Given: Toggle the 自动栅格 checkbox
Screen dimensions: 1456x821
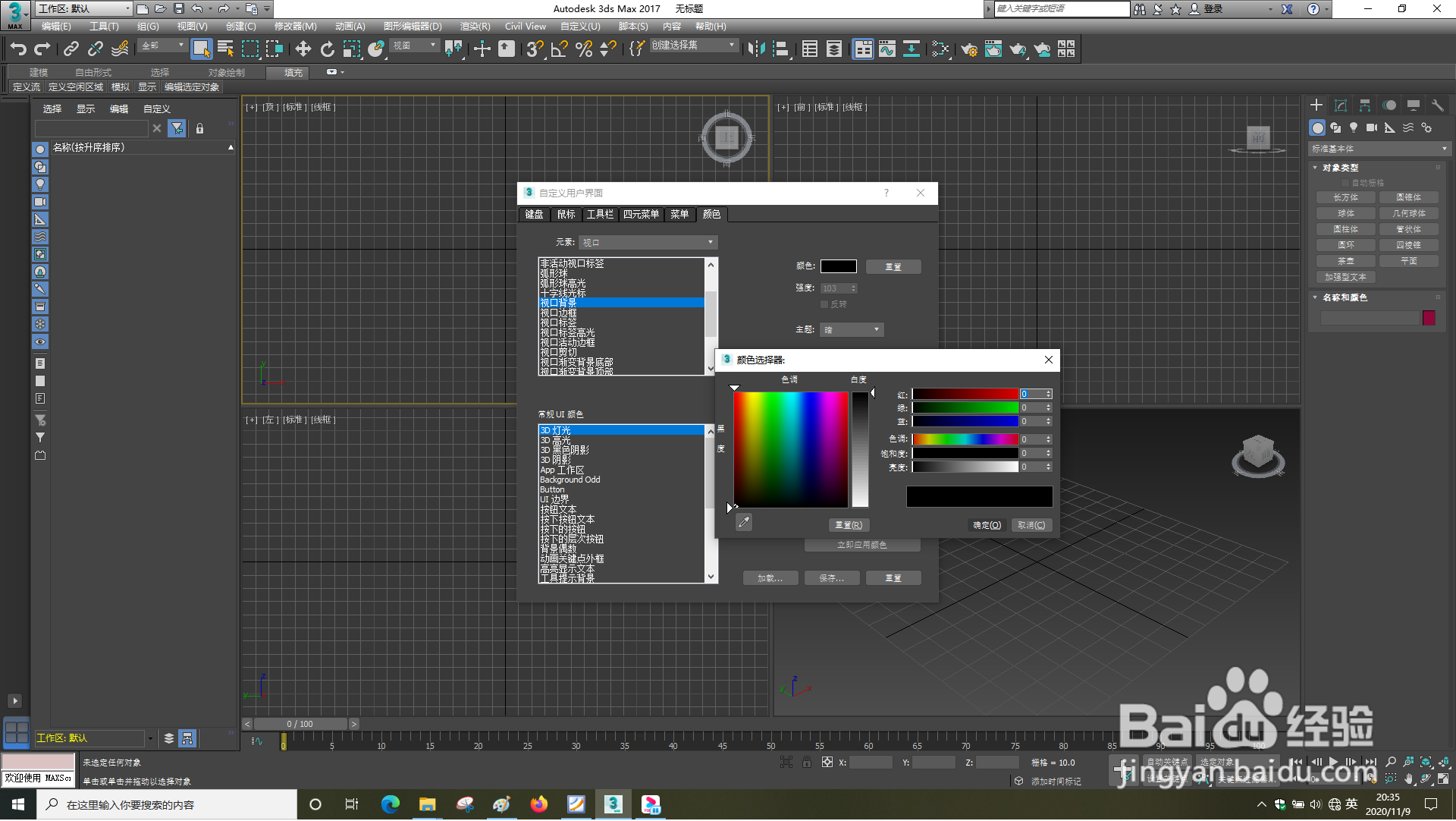Looking at the screenshot, I should point(1346,182).
